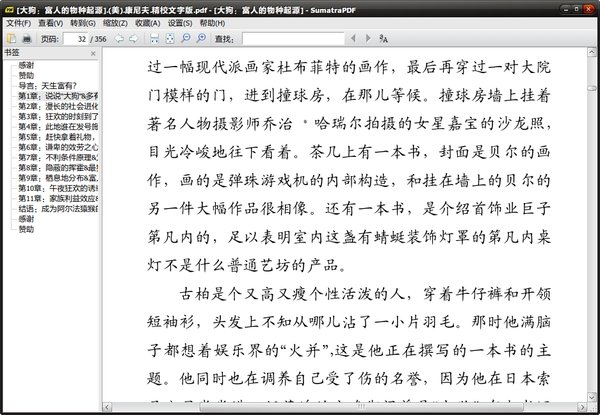Viewport: 600px width, 415px height.
Task: Click horizontal scrollbar right arrow
Action: (582, 407)
